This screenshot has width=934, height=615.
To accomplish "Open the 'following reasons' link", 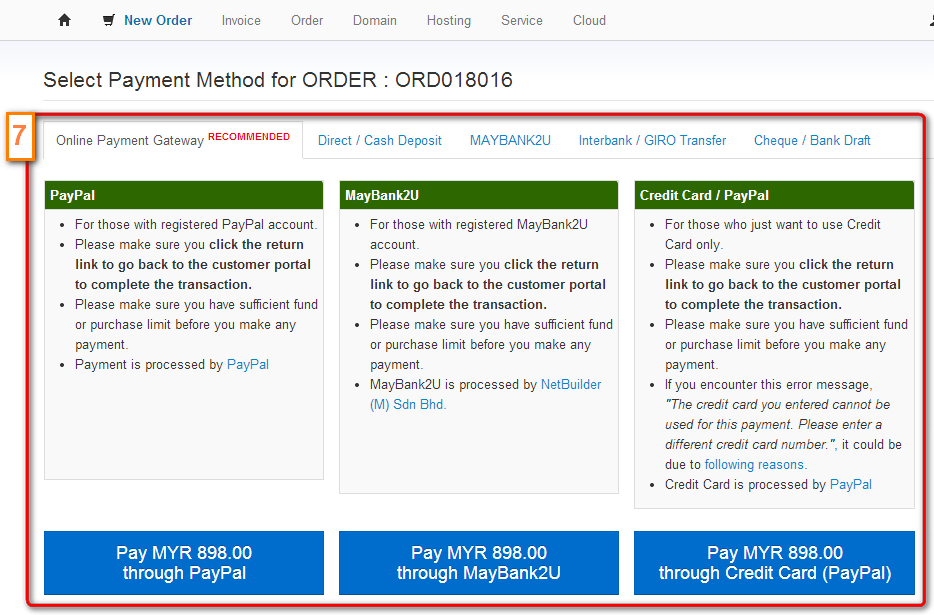I will [754, 464].
